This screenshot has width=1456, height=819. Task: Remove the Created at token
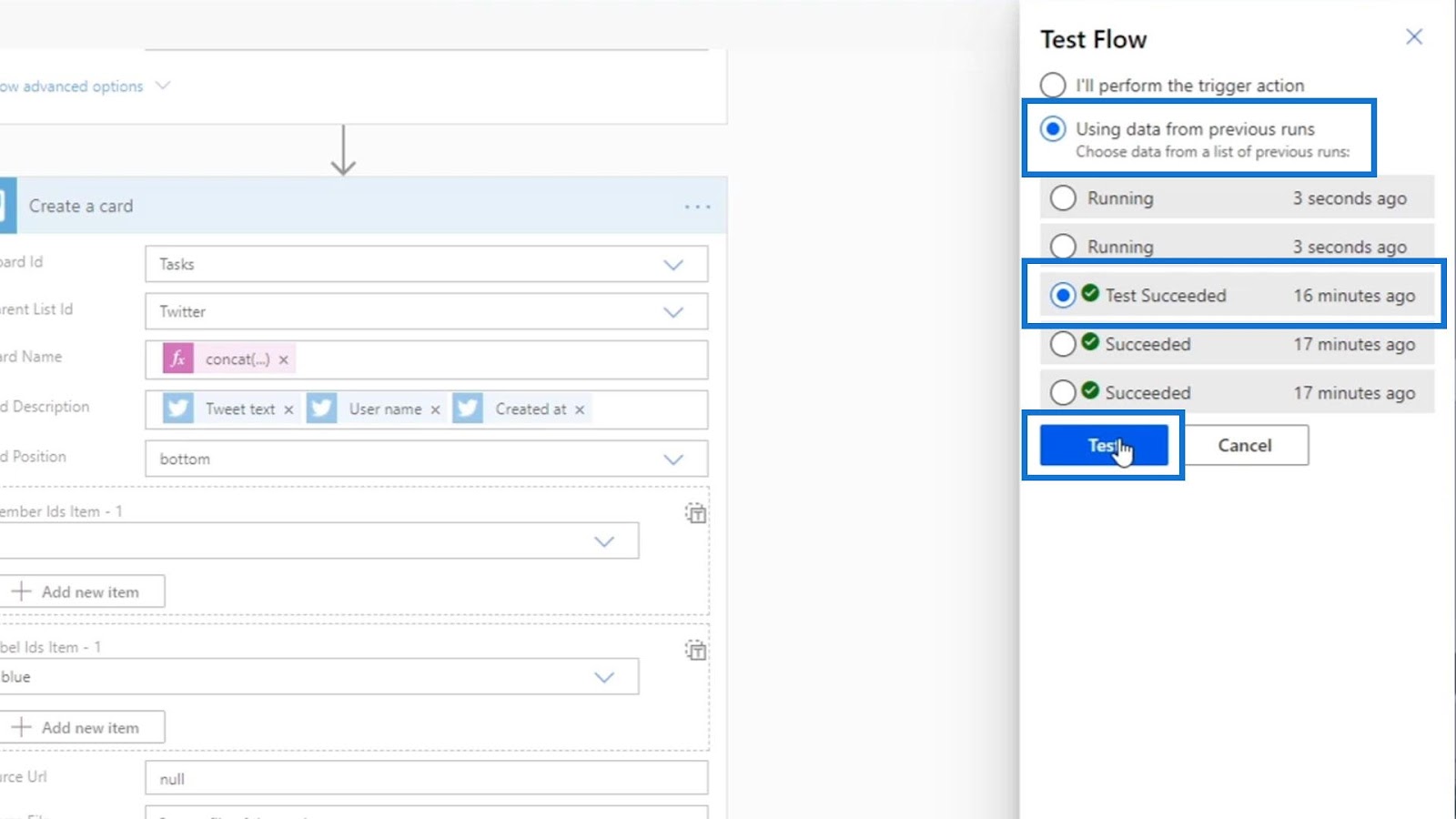(x=579, y=409)
